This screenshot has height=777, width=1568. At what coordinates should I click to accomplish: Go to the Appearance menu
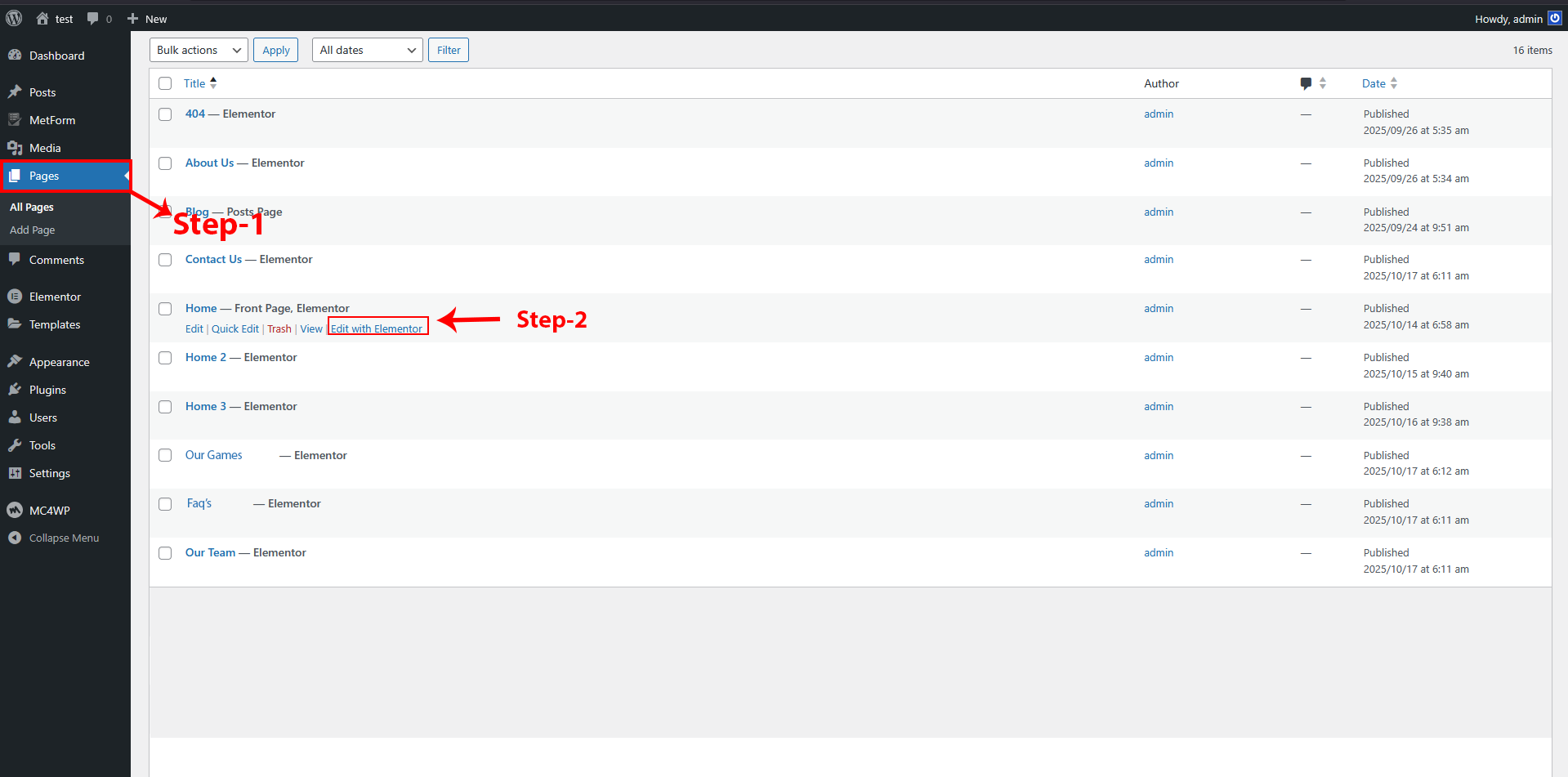(x=59, y=362)
